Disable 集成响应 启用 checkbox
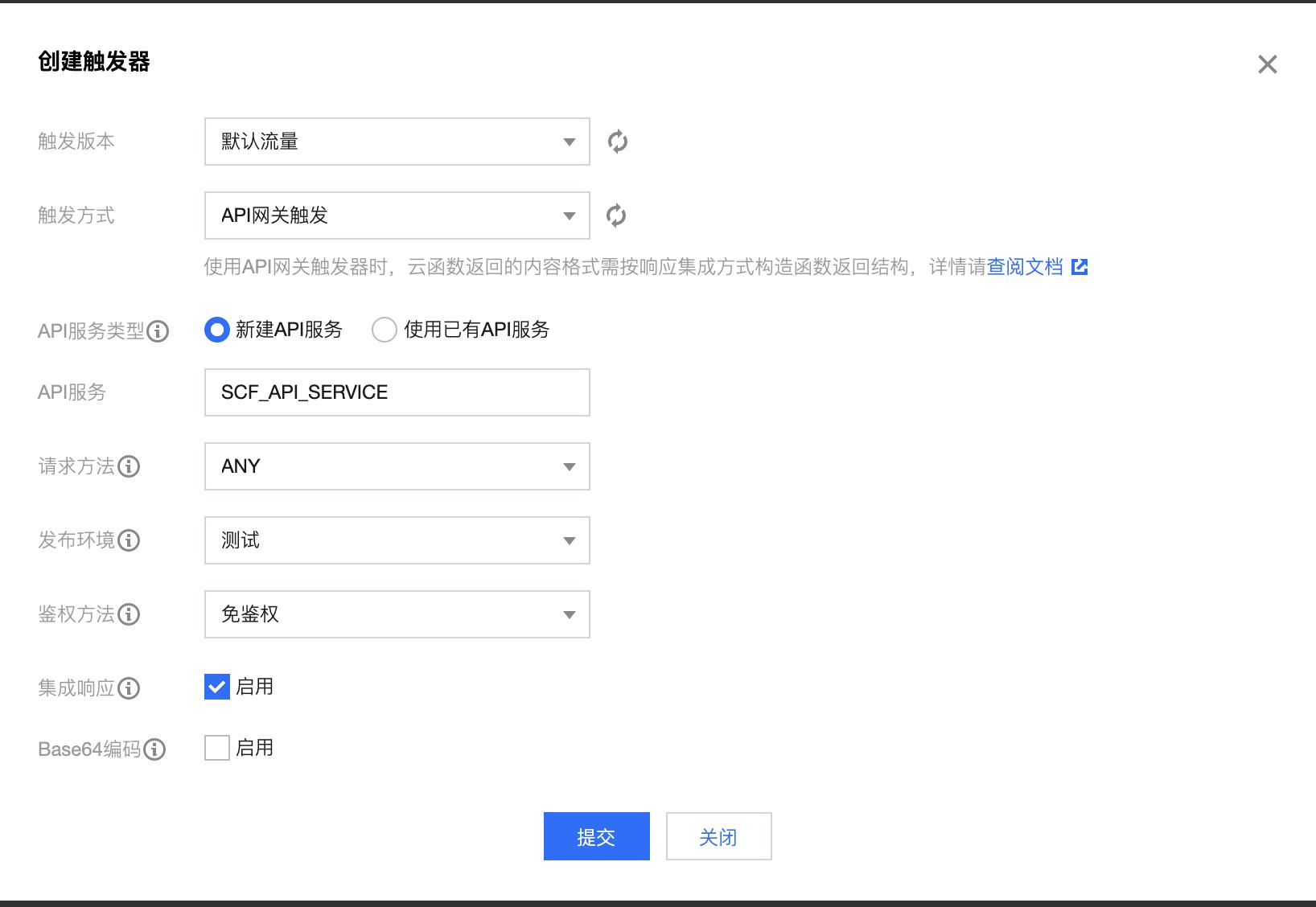 coord(217,687)
